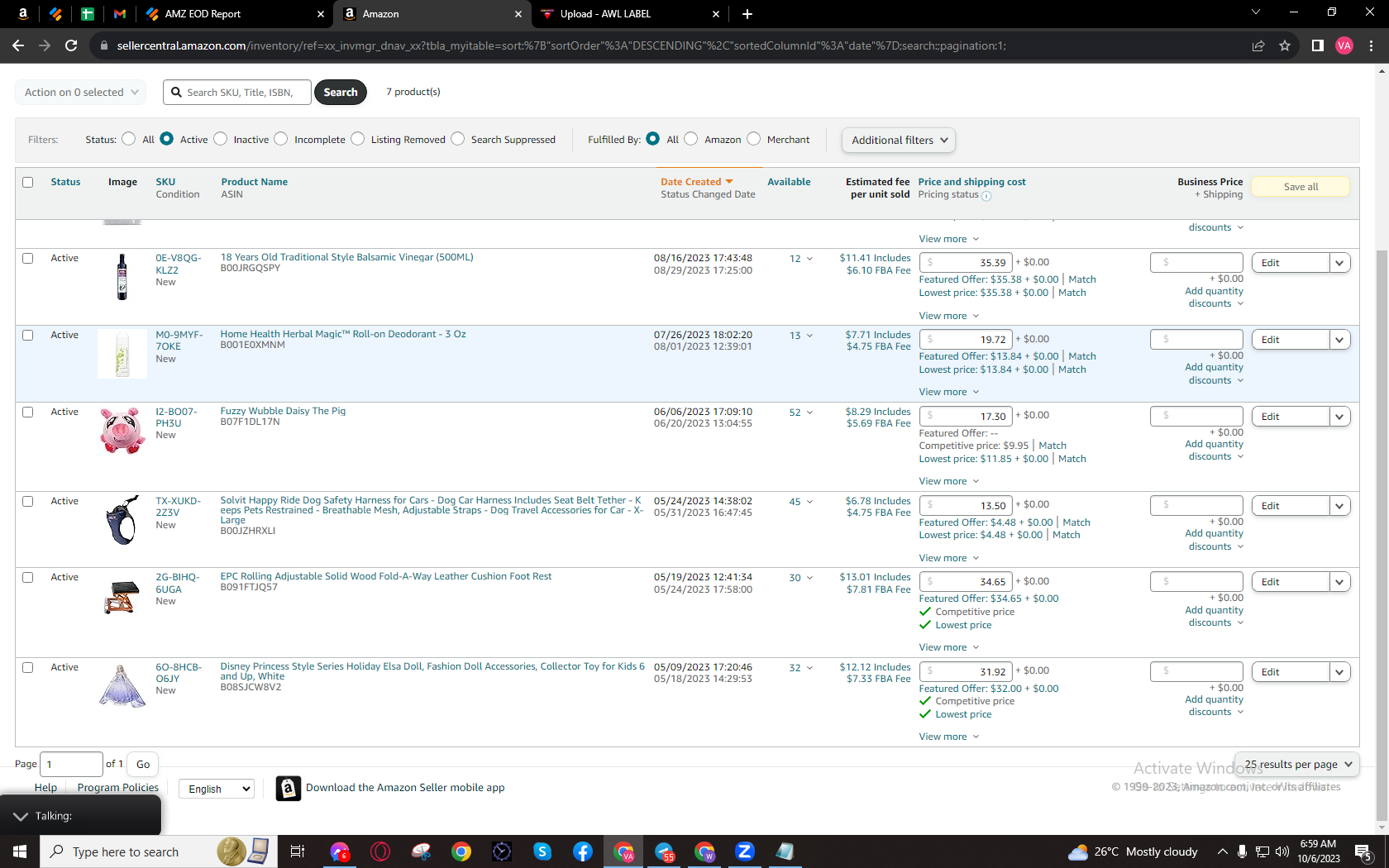Image resolution: width=1389 pixels, height=868 pixels.
Task: Share this page from the address bar
Action: (x=1258, y=45)
